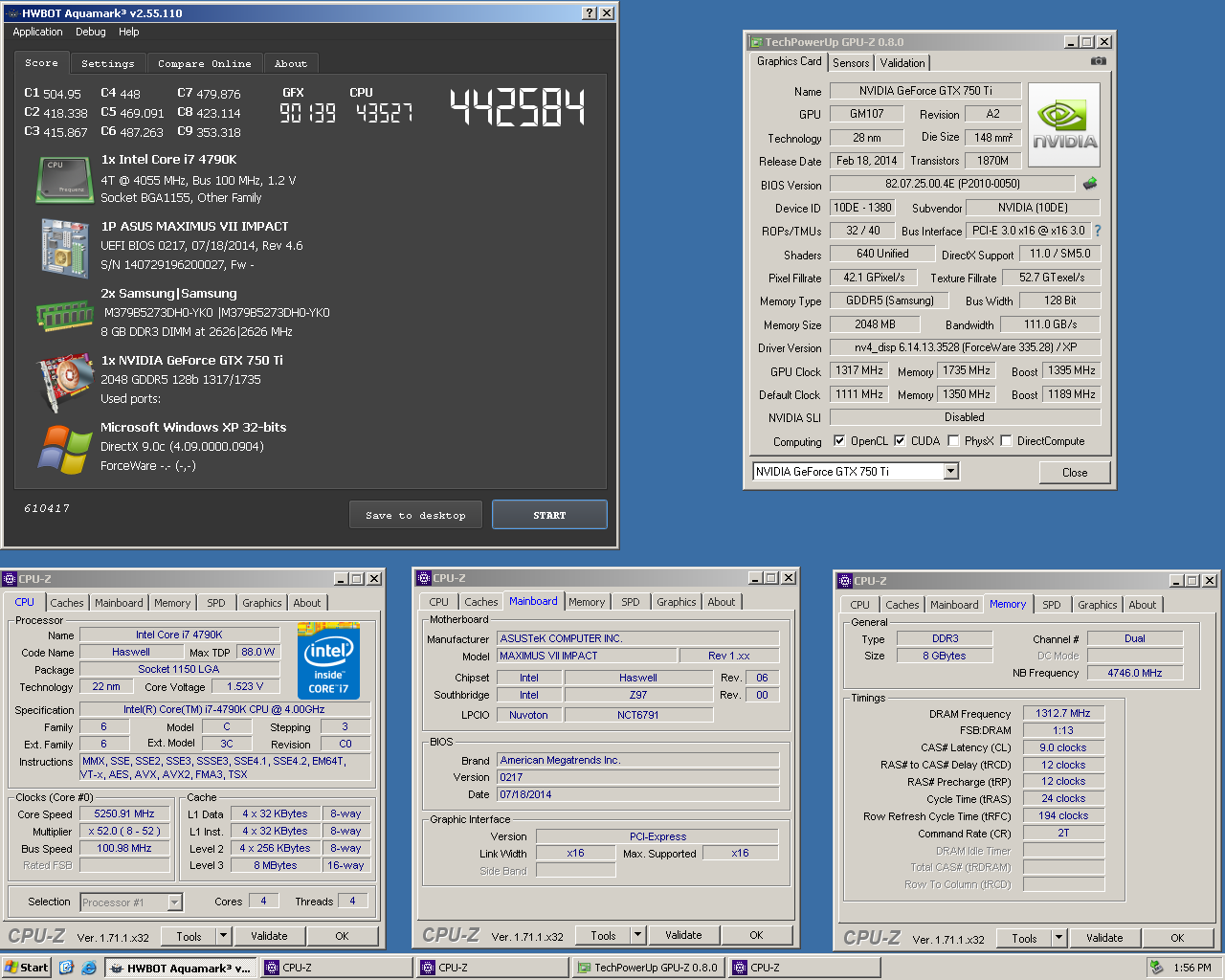Click the green RAM stick icon in Aquamark

tap(64, 314)
